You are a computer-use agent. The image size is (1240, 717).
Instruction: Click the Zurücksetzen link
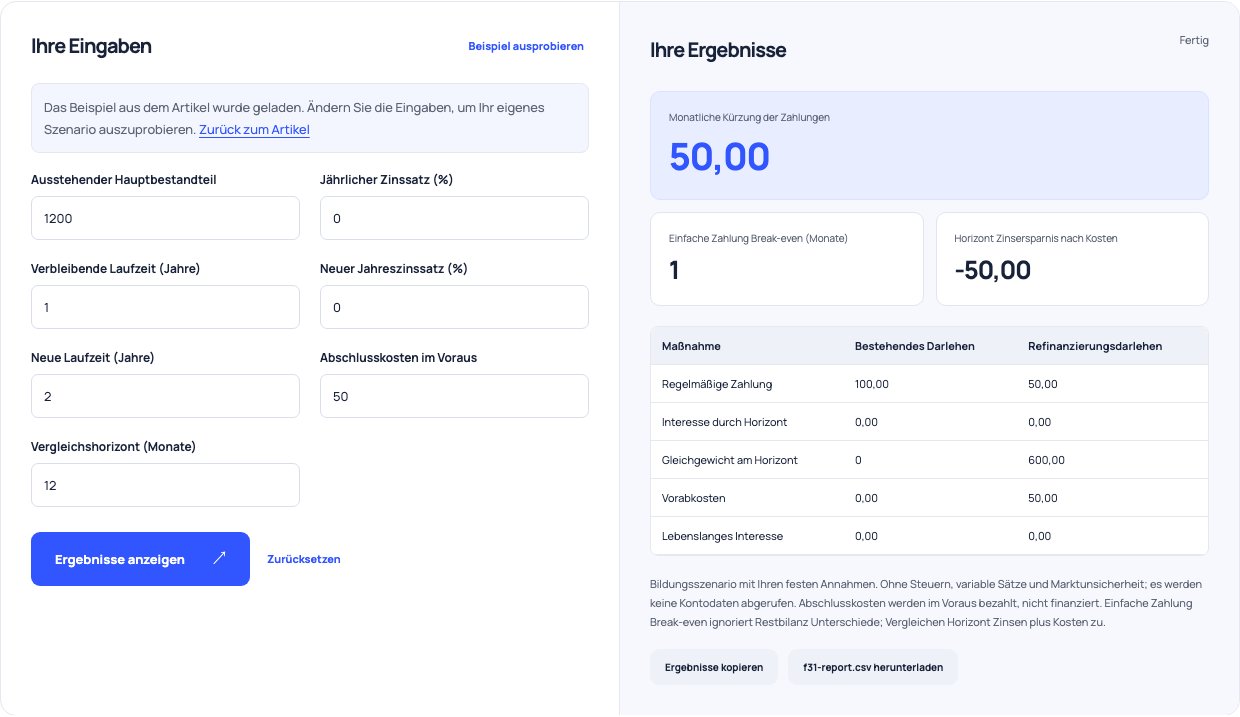pyautogui.click(x=304, y=559)
